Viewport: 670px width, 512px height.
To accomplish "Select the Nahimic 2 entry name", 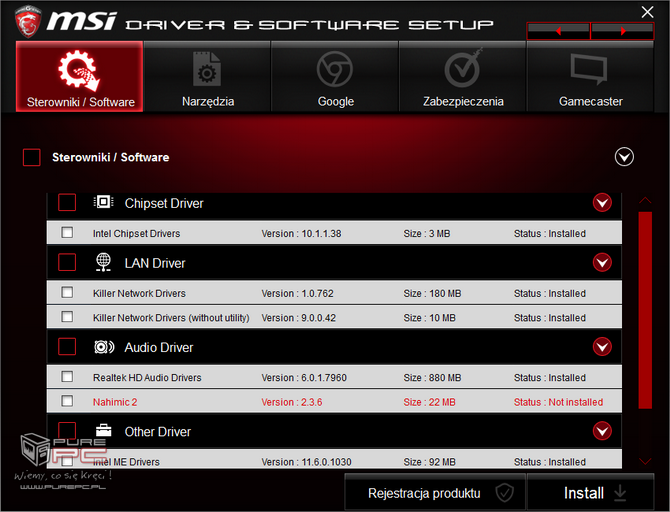I will (x=115, y=402).
